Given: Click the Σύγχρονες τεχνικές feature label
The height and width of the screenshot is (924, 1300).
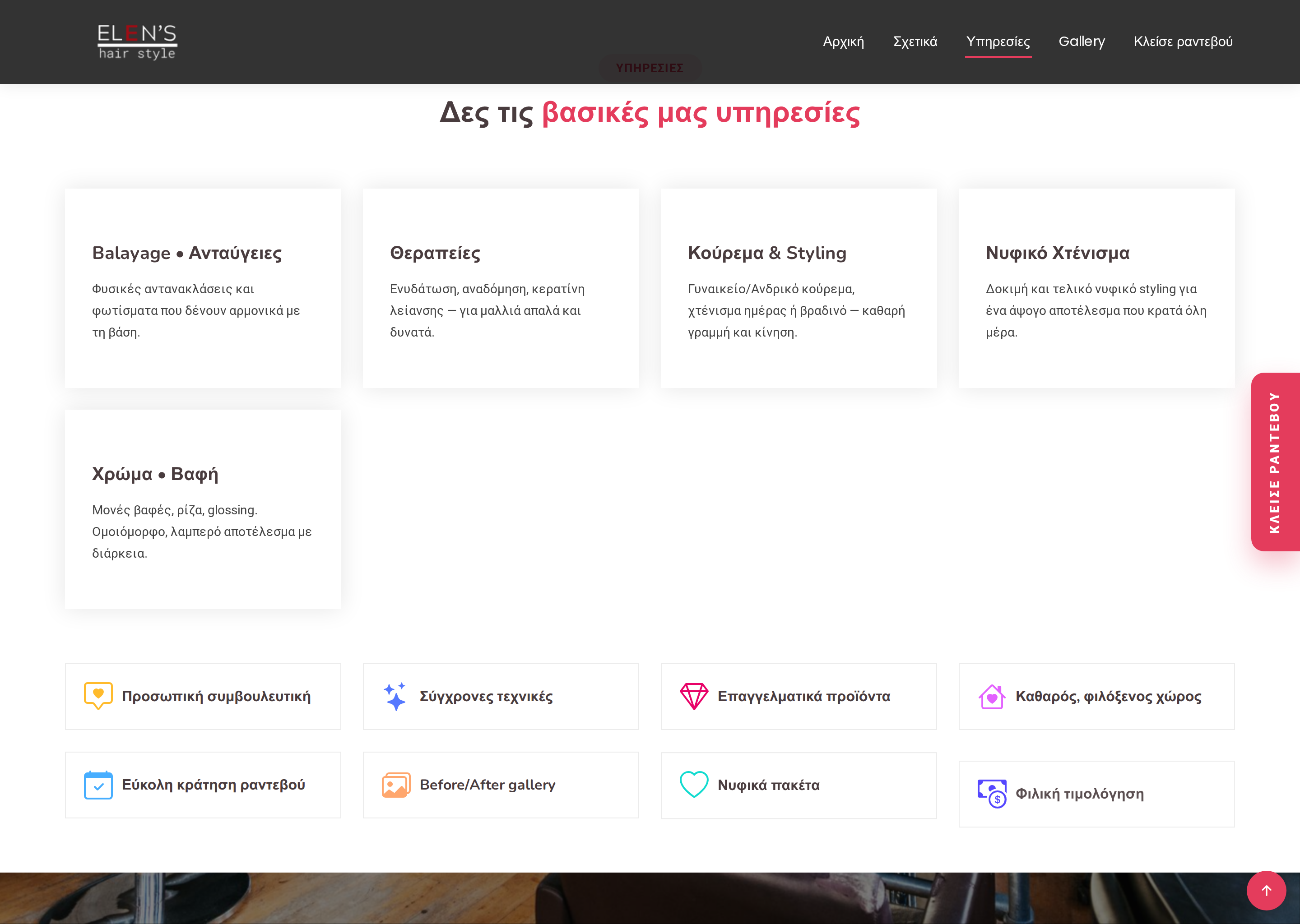Looking at the screenshot, I should click(486, 697).
